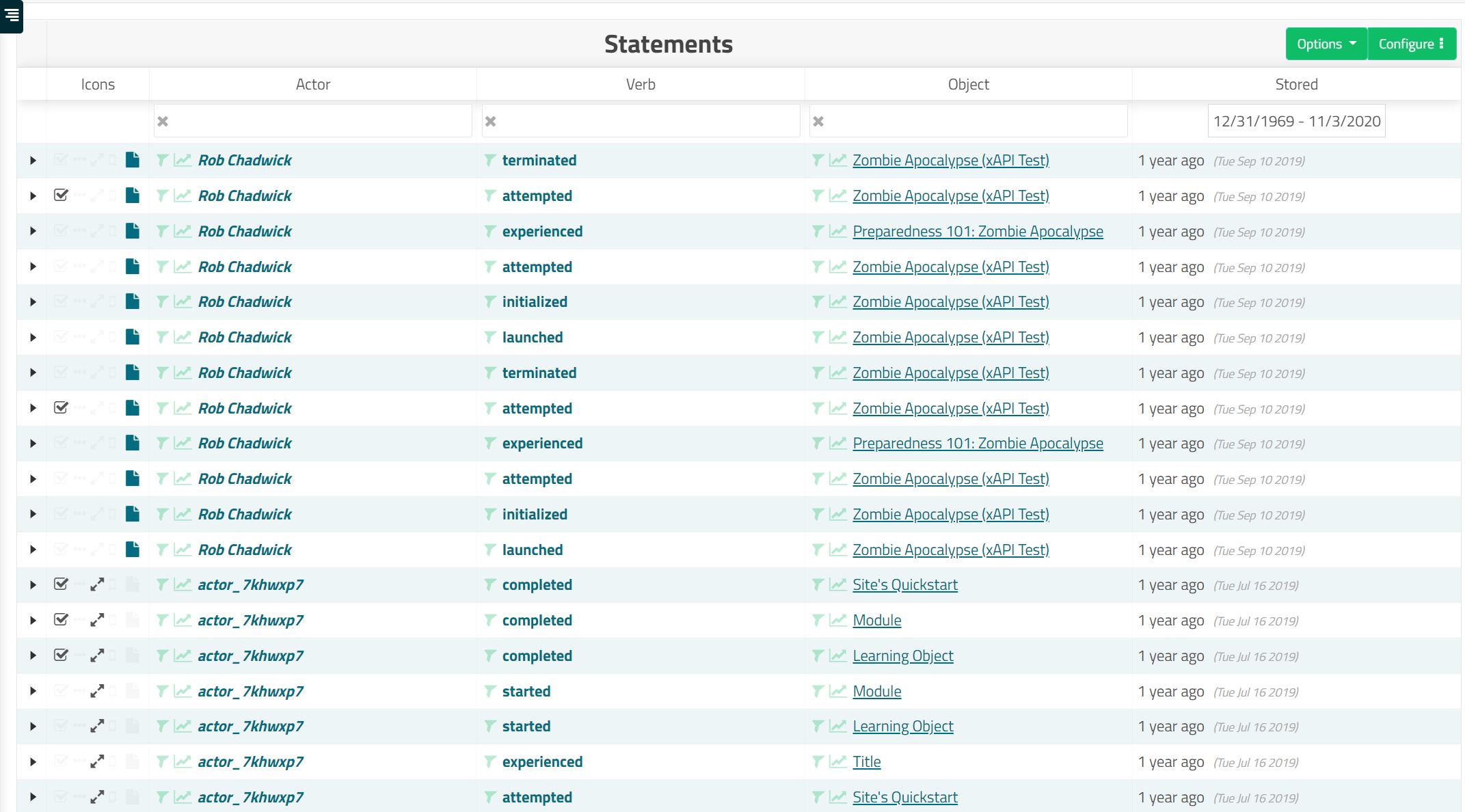Expand the Title statement row
The width and height of the screenshot is (1465, 812).
pos(33,761)
